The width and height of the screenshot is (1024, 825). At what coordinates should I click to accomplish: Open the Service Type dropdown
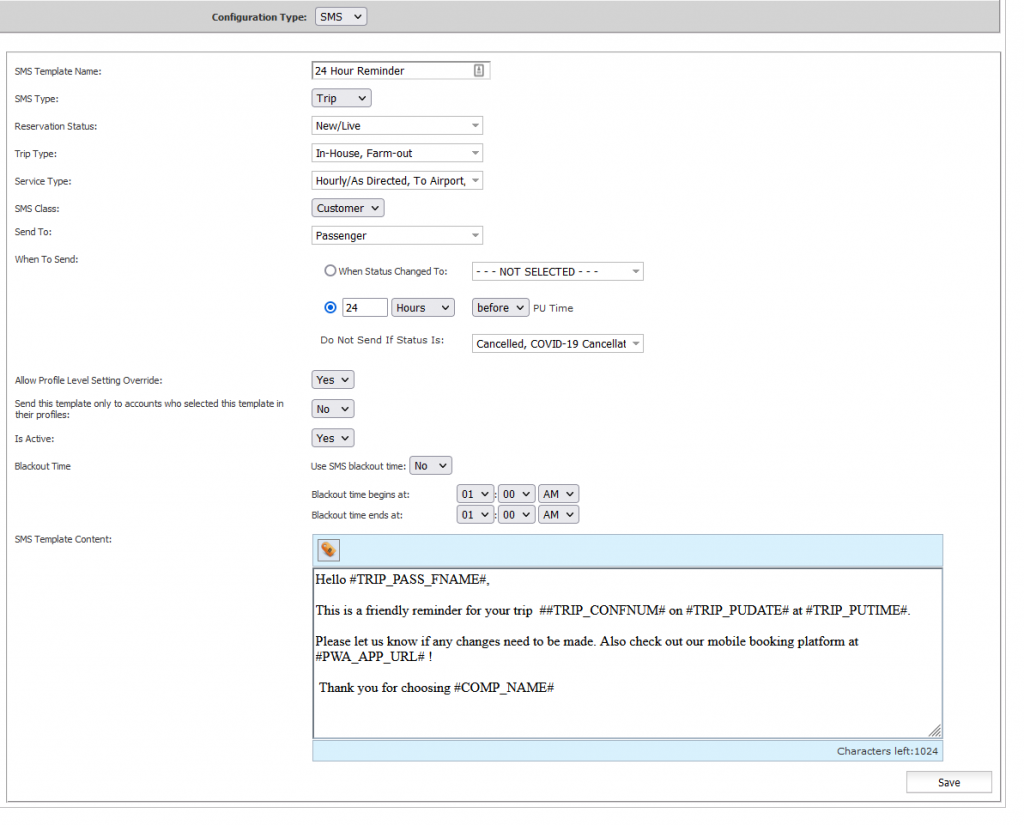coord(397,181)
